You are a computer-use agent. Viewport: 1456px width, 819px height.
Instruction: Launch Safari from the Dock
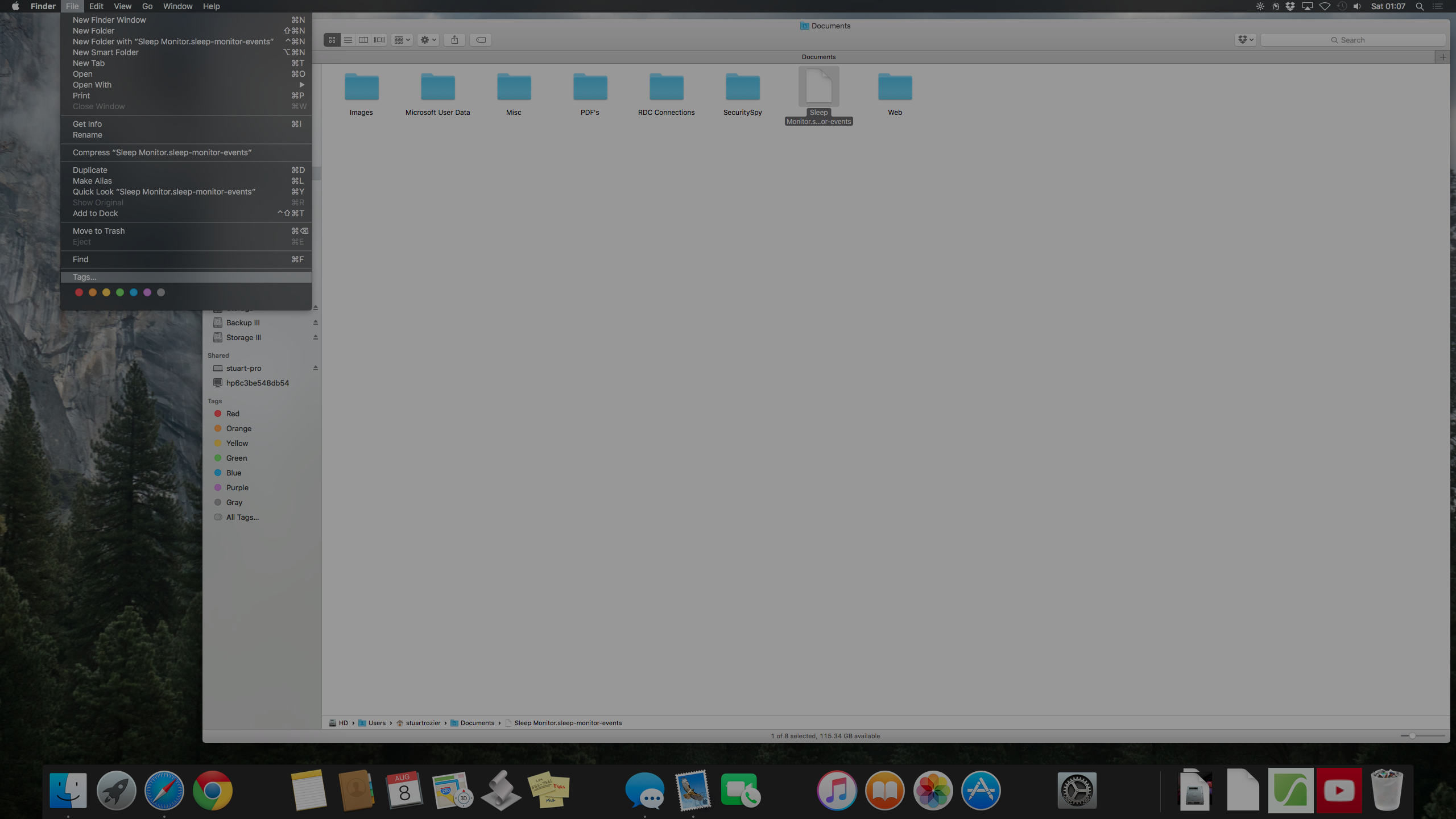(164, 790)
